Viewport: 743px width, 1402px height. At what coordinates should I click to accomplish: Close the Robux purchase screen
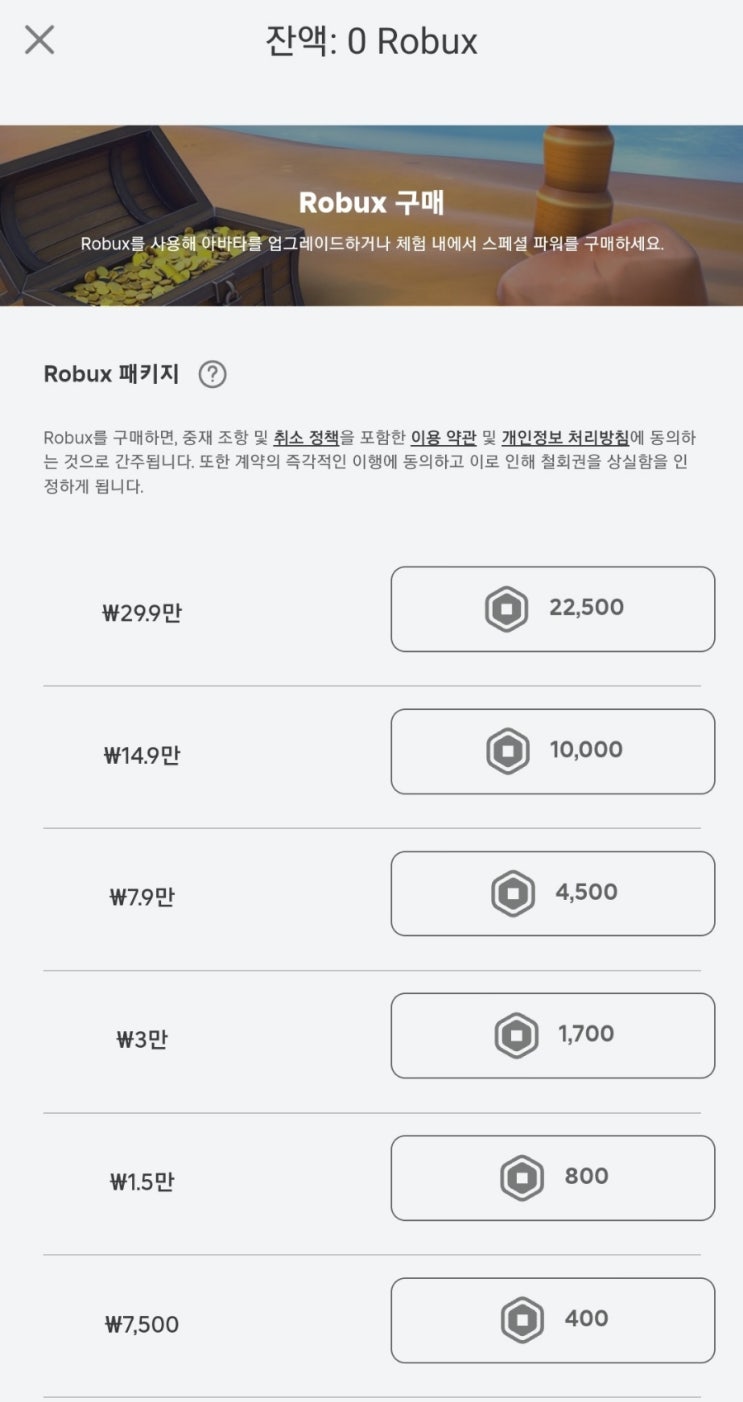click(39, 41)
